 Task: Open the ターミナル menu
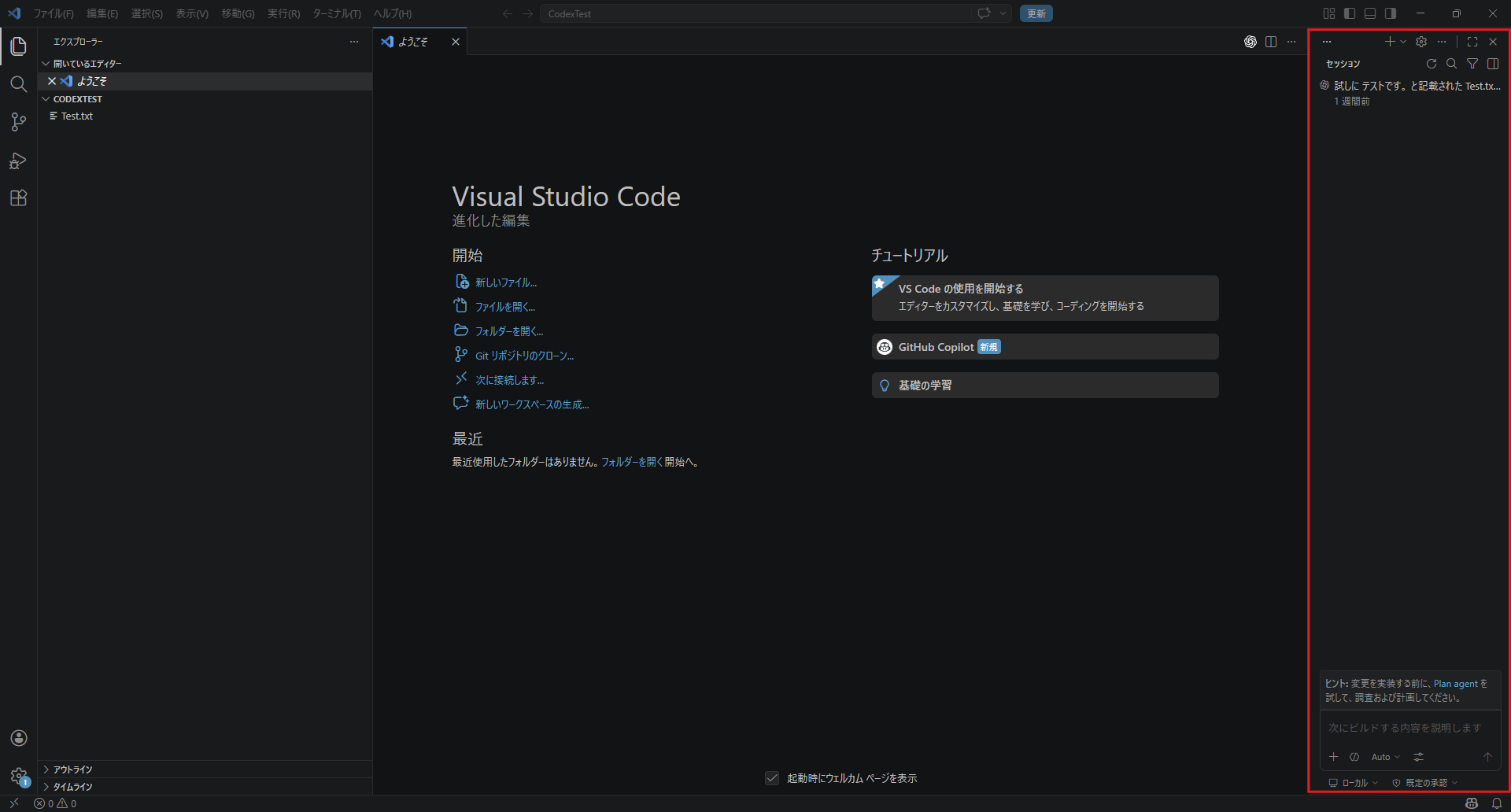pos(336,13)
